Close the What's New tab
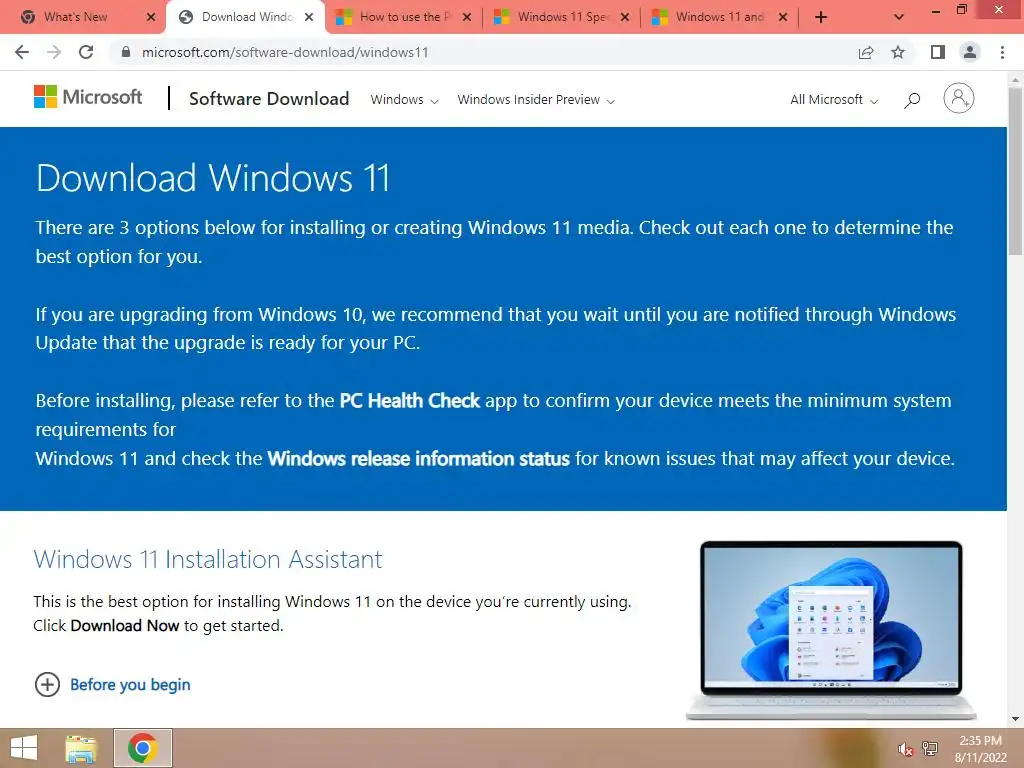This screenshot has width=1024, height=768. click(151, 18)
